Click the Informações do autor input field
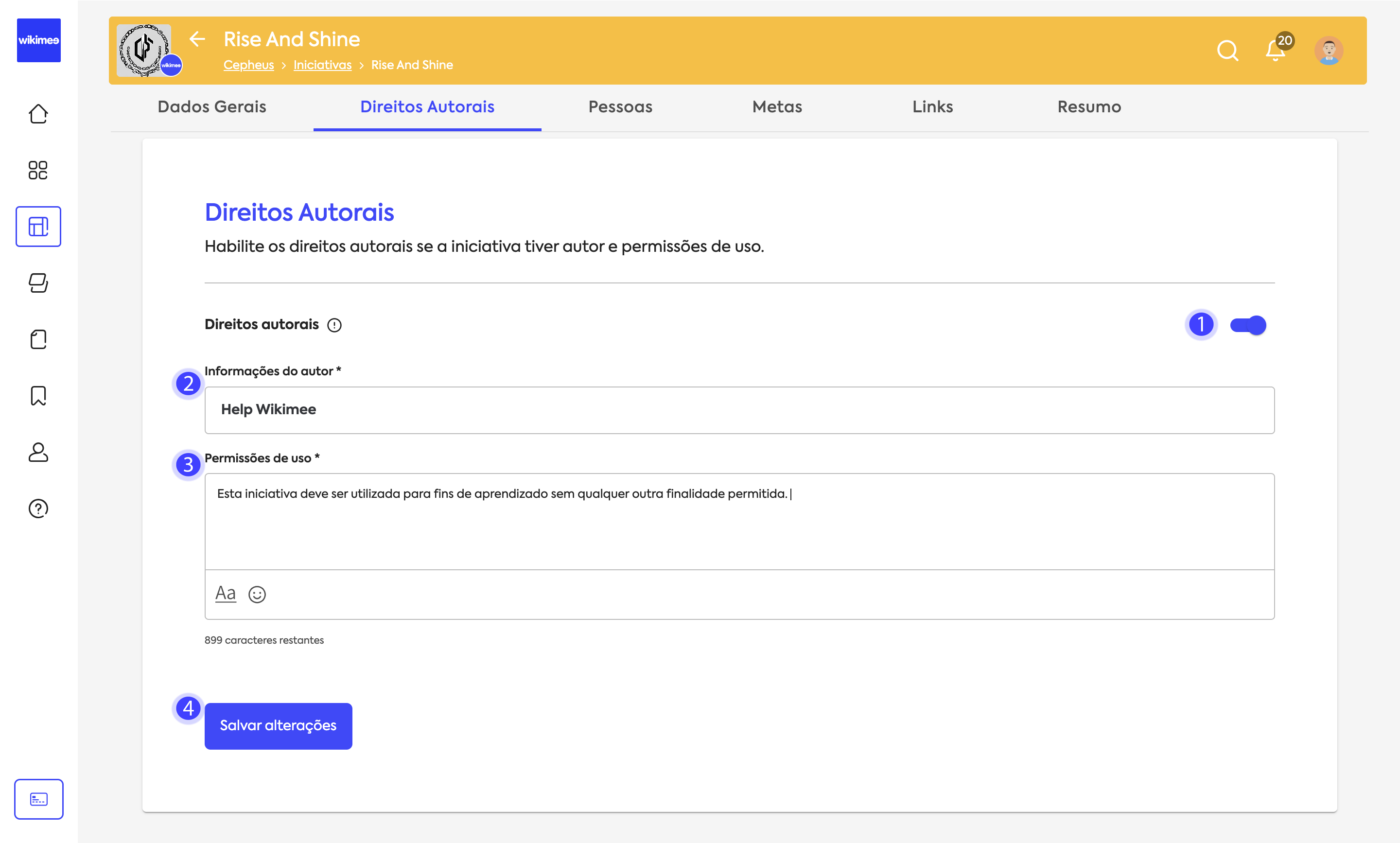Screen dimensions: 1400x843 point(739,410)
